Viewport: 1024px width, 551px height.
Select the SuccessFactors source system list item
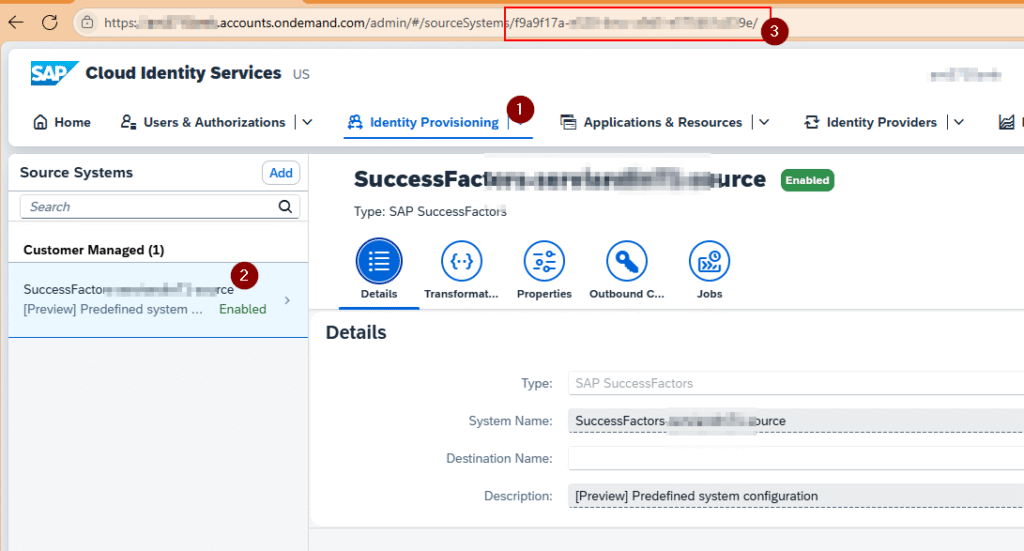tap(158, 300)
